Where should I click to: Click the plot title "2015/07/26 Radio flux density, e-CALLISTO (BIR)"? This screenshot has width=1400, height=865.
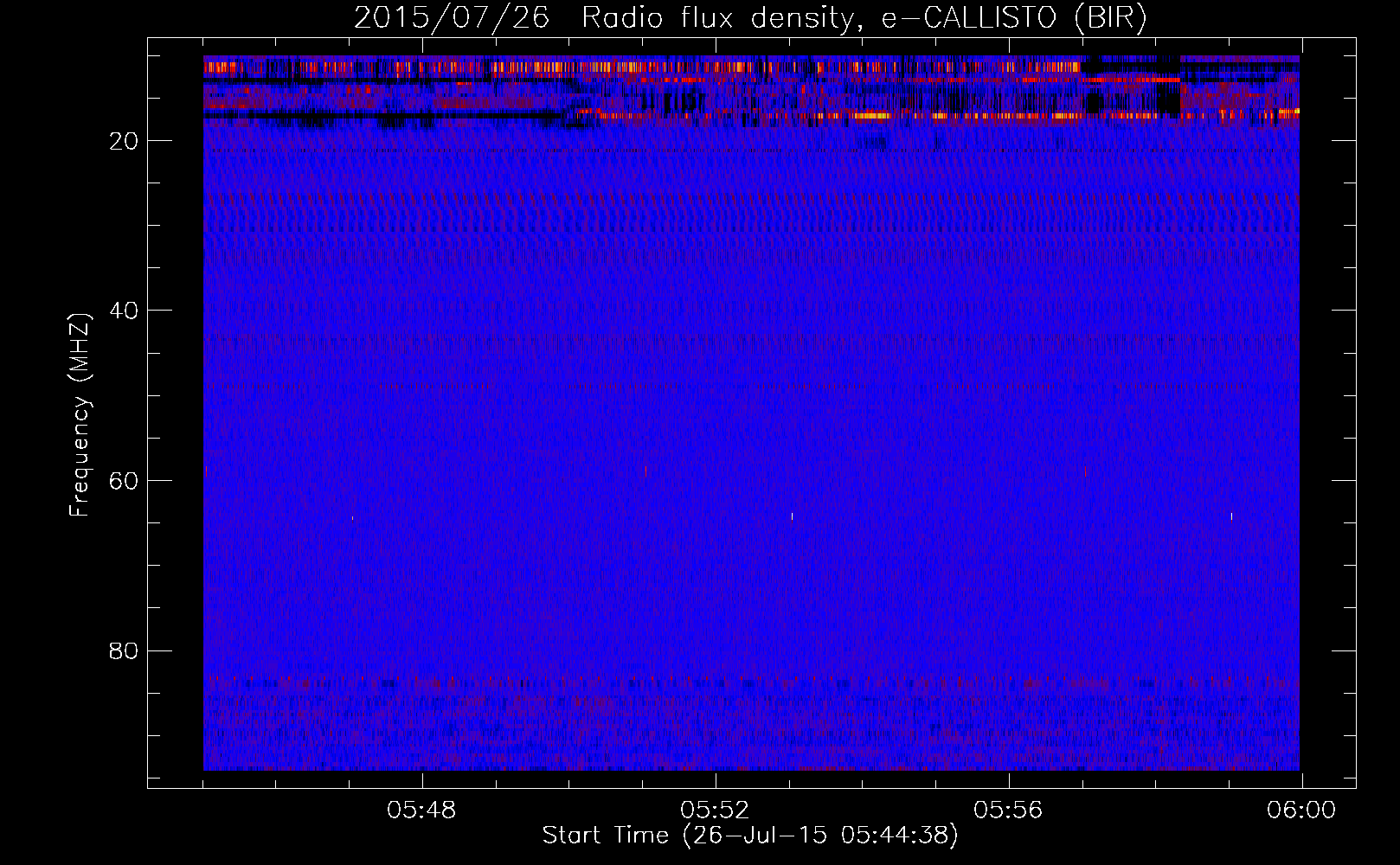pyautogui.click(x=750, y=18)
